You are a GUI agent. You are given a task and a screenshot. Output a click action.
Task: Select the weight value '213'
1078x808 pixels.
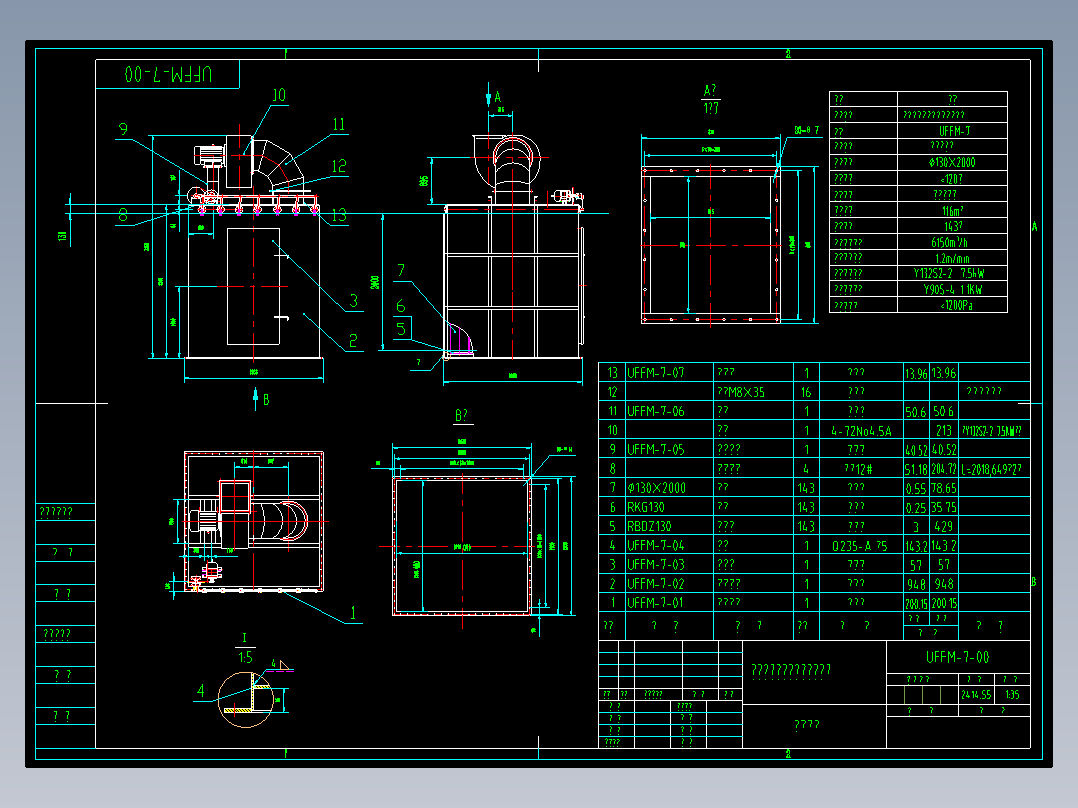pyautogui.click(x=944, y=431)
